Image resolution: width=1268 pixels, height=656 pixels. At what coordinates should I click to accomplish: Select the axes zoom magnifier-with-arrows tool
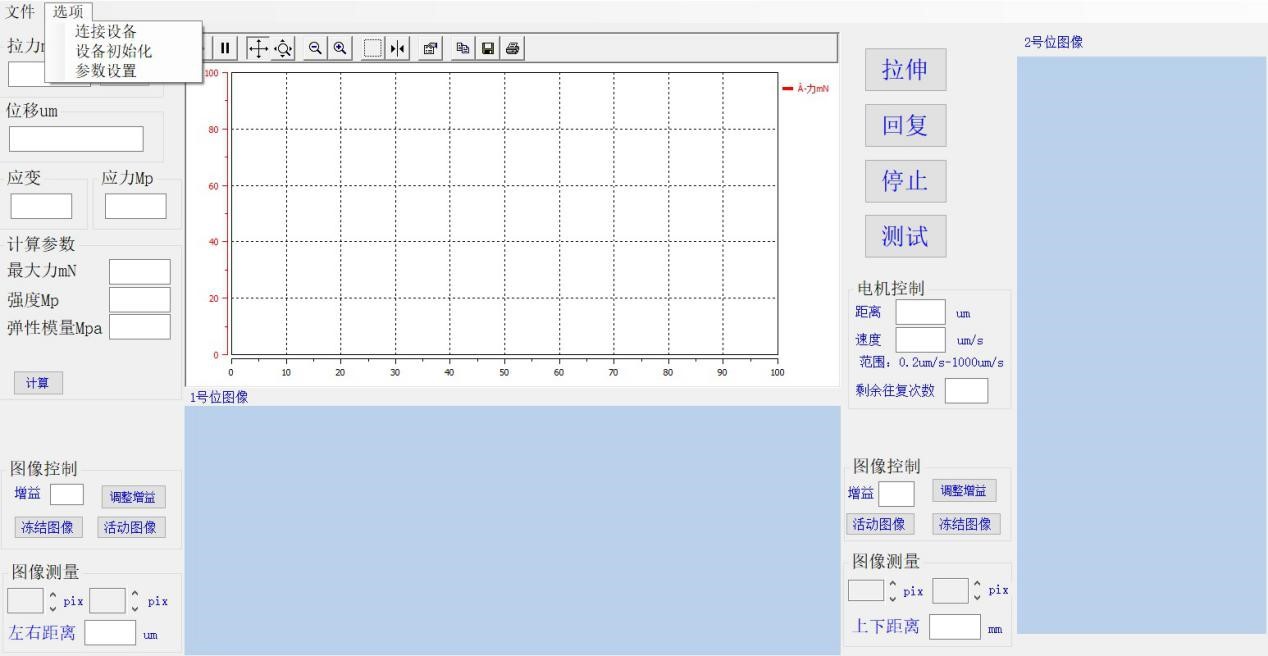[x=283, y=47]
